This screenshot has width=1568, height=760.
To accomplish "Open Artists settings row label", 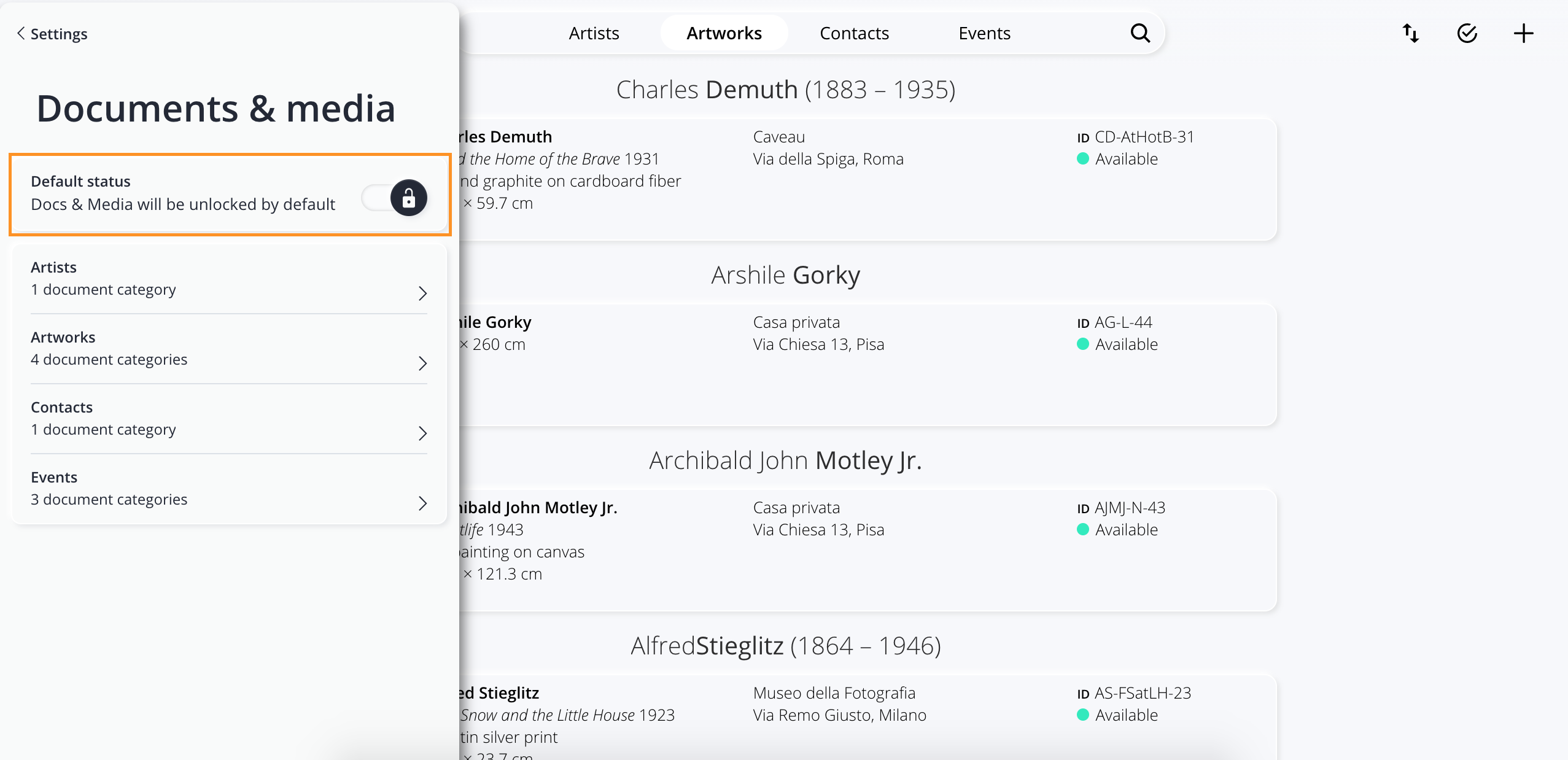I will tap(53, 267).
